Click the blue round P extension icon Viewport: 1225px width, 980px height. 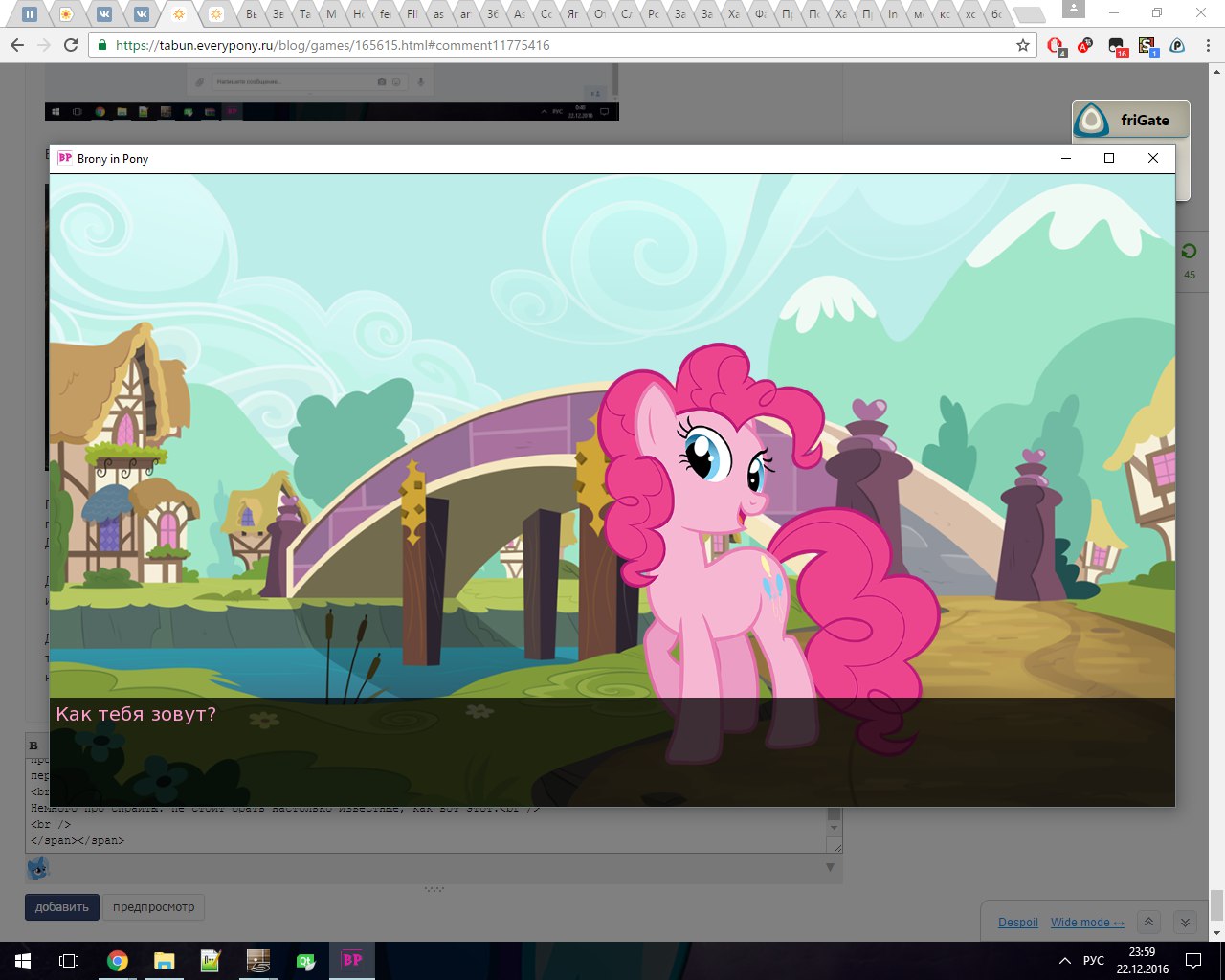pos(1177,45)
